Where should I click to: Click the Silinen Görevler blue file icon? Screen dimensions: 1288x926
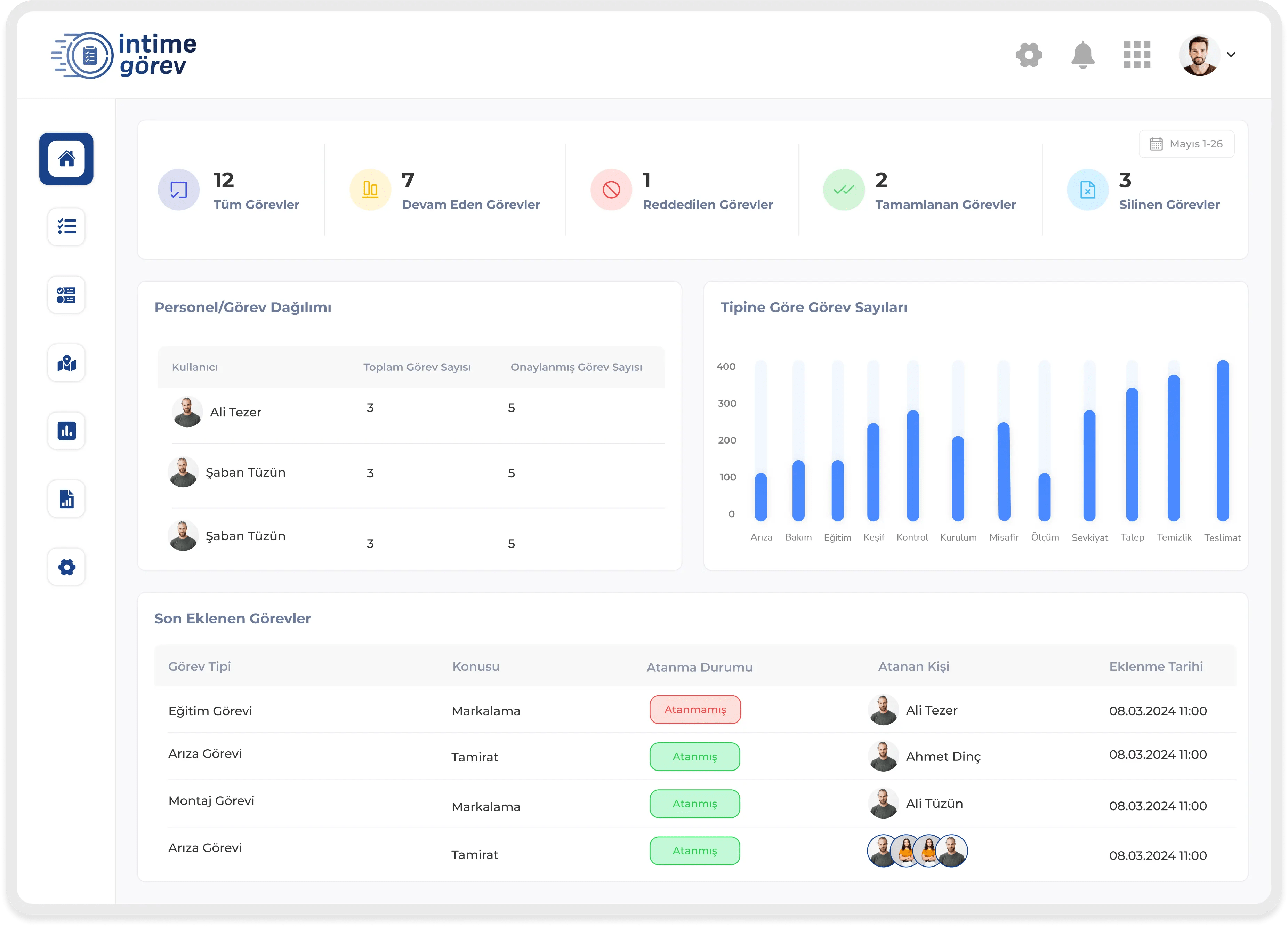1087,190
